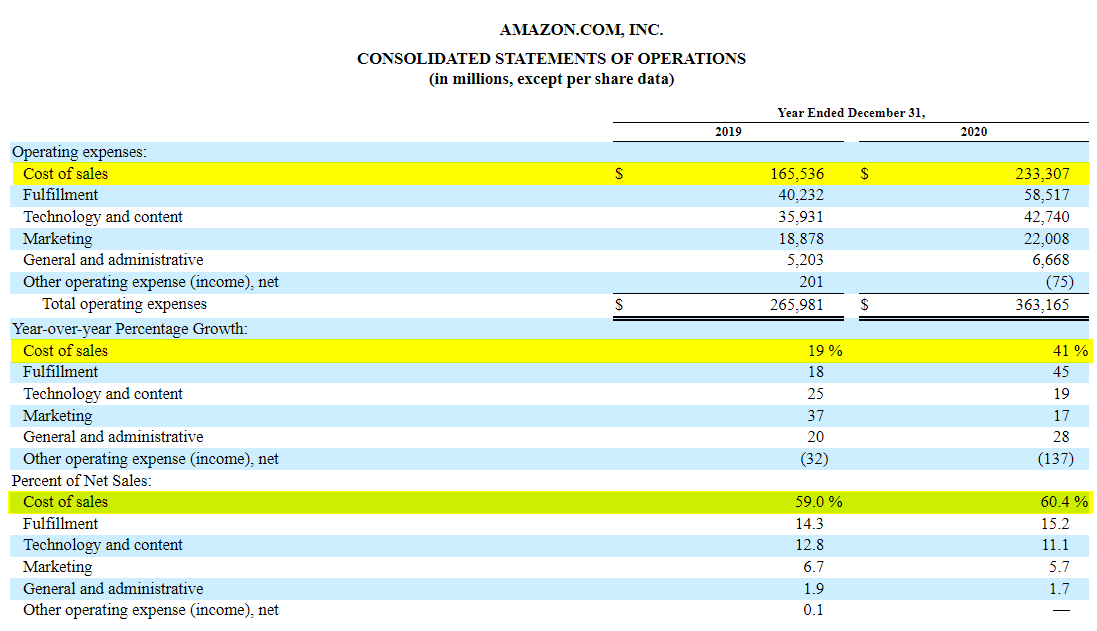Click the Operating expenses section label
The height and width of the screenshot is (631, 1097).
click(79, 152)
